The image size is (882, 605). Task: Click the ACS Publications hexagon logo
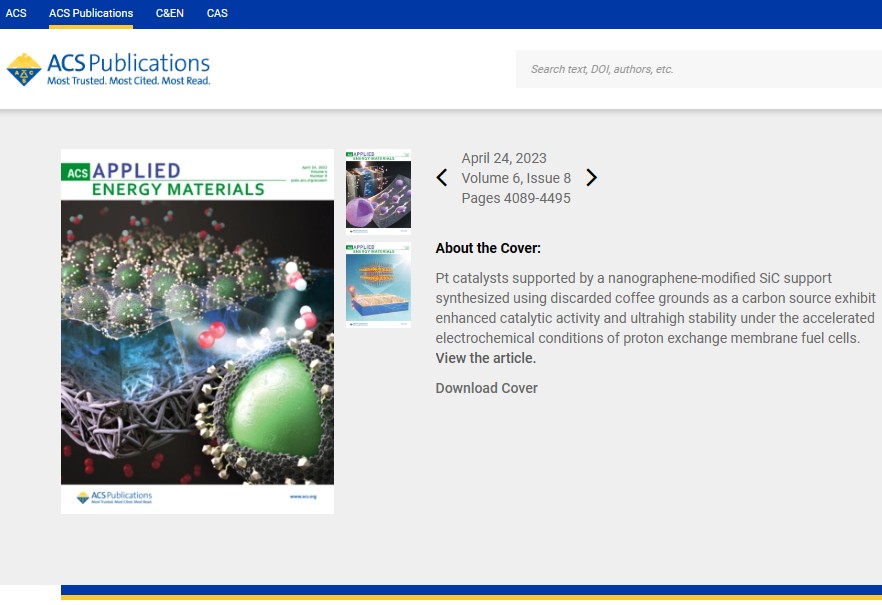point(24,68)
